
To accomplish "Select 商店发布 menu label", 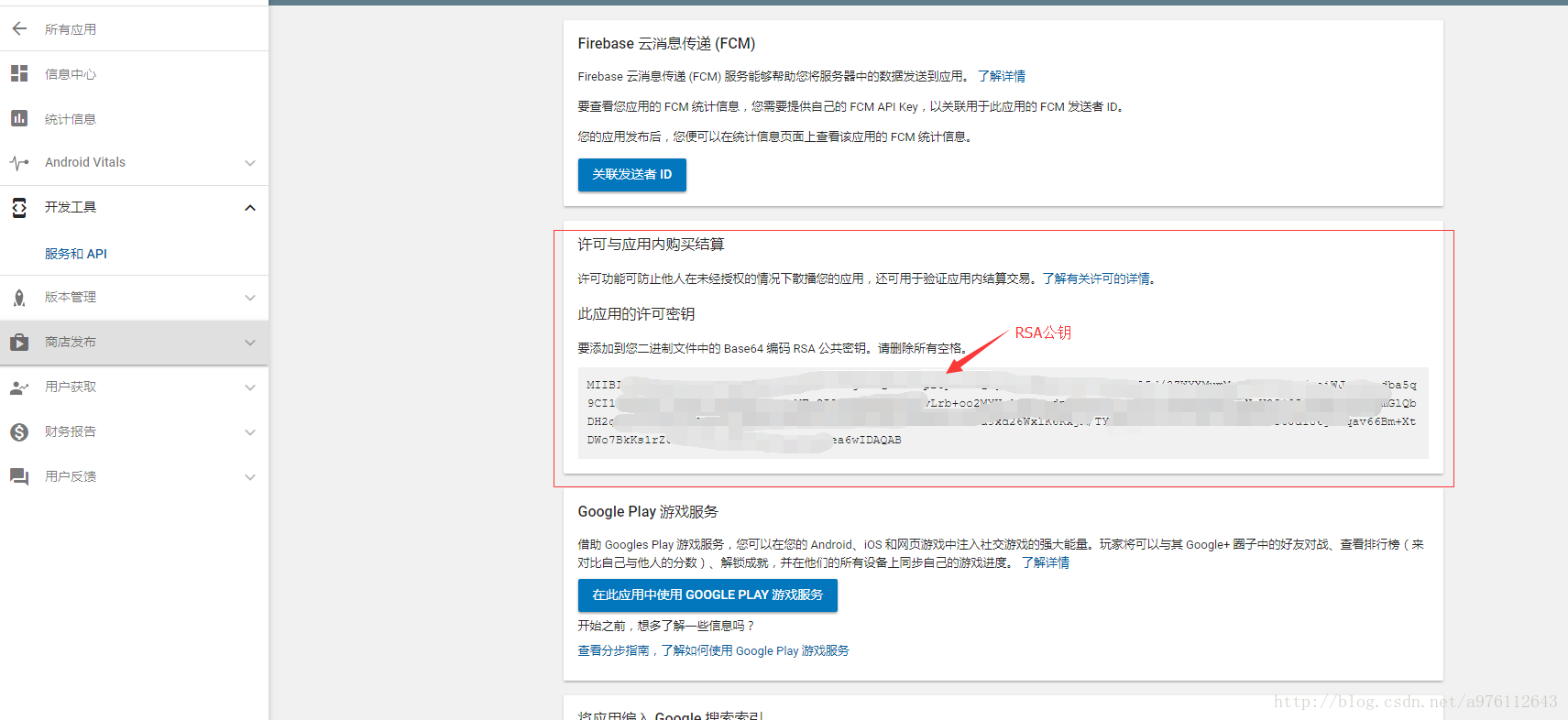I will pyautogui.click(x=71, y=342).
